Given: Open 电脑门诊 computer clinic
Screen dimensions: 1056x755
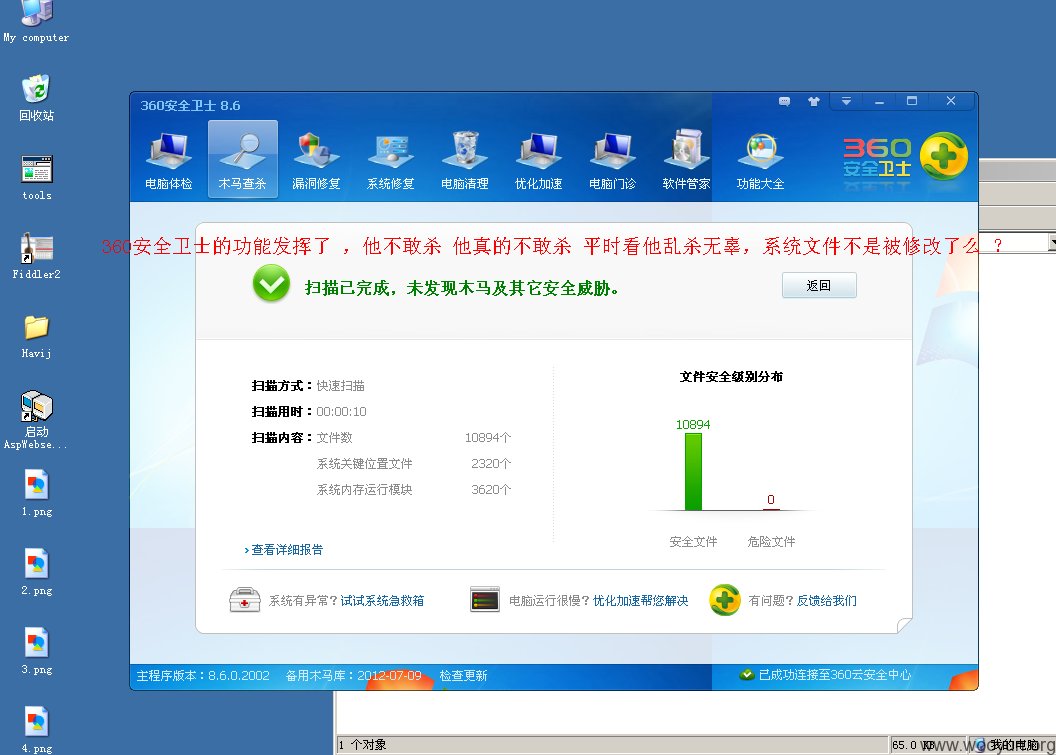Looking at the screenshot, I should coord(612,160).
